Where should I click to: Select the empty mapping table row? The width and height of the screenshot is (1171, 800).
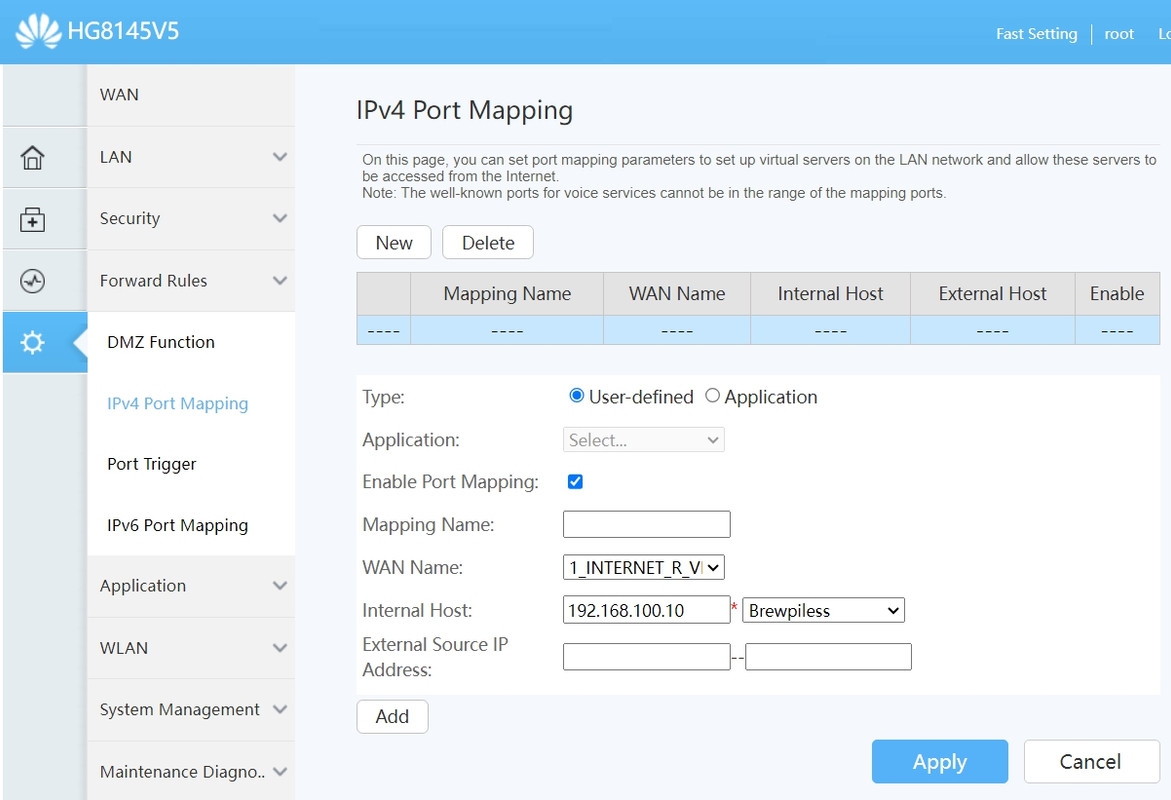(758, 330)
